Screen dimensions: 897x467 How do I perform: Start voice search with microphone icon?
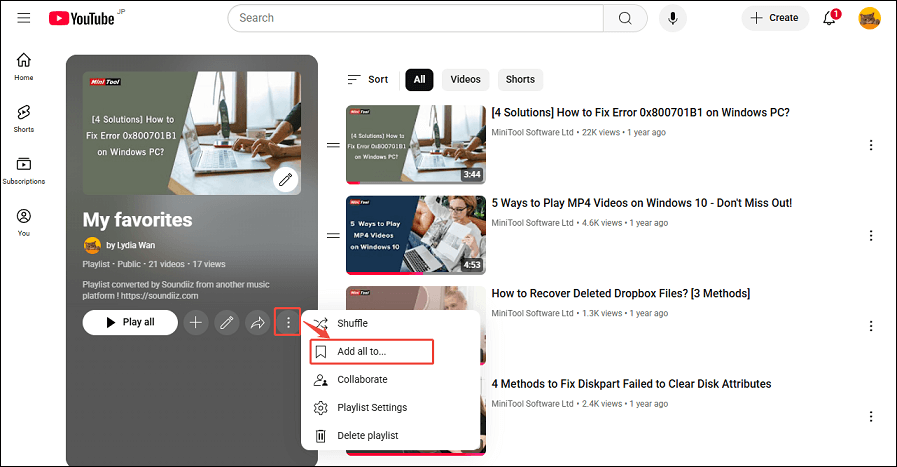click(x=673, y=18)
